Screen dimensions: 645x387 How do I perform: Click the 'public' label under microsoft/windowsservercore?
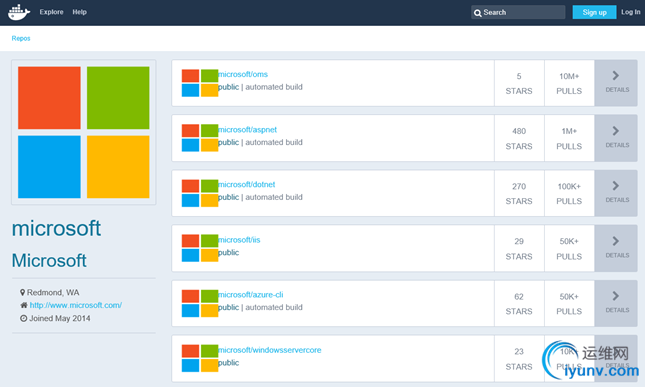click(228, 363)
